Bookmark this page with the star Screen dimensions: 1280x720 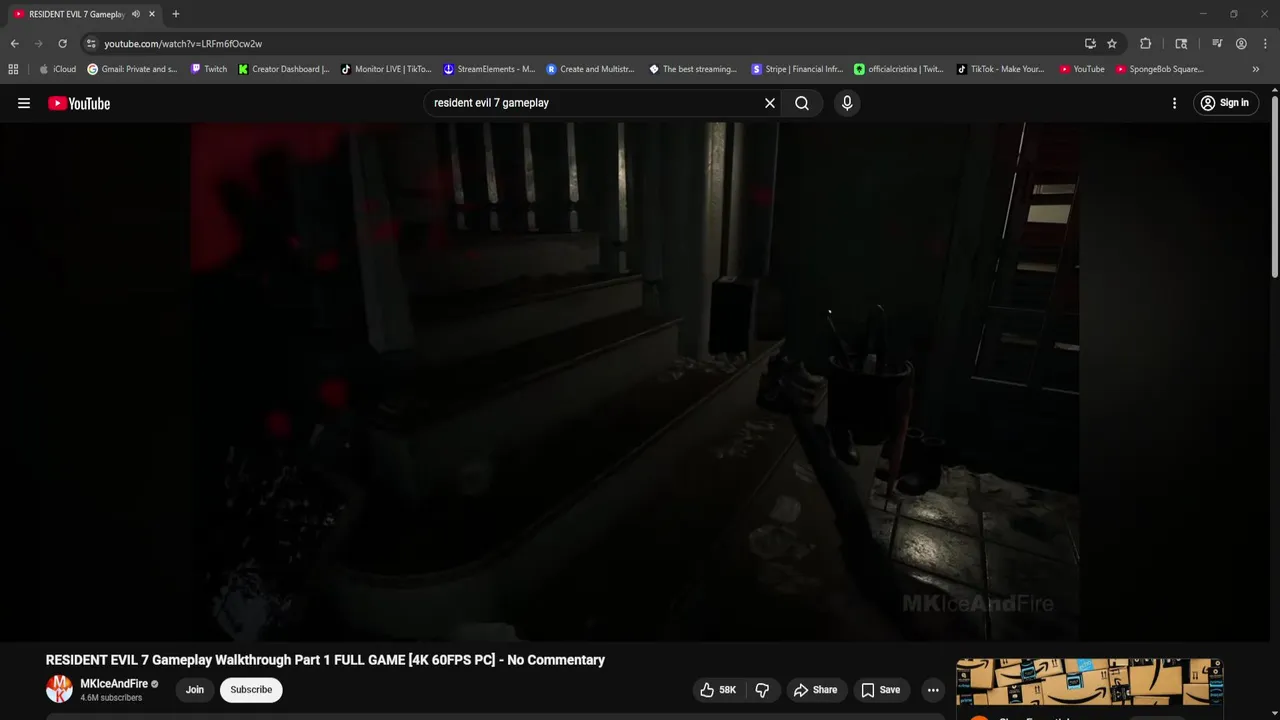pyautogui.click(x=1112, y=44)
